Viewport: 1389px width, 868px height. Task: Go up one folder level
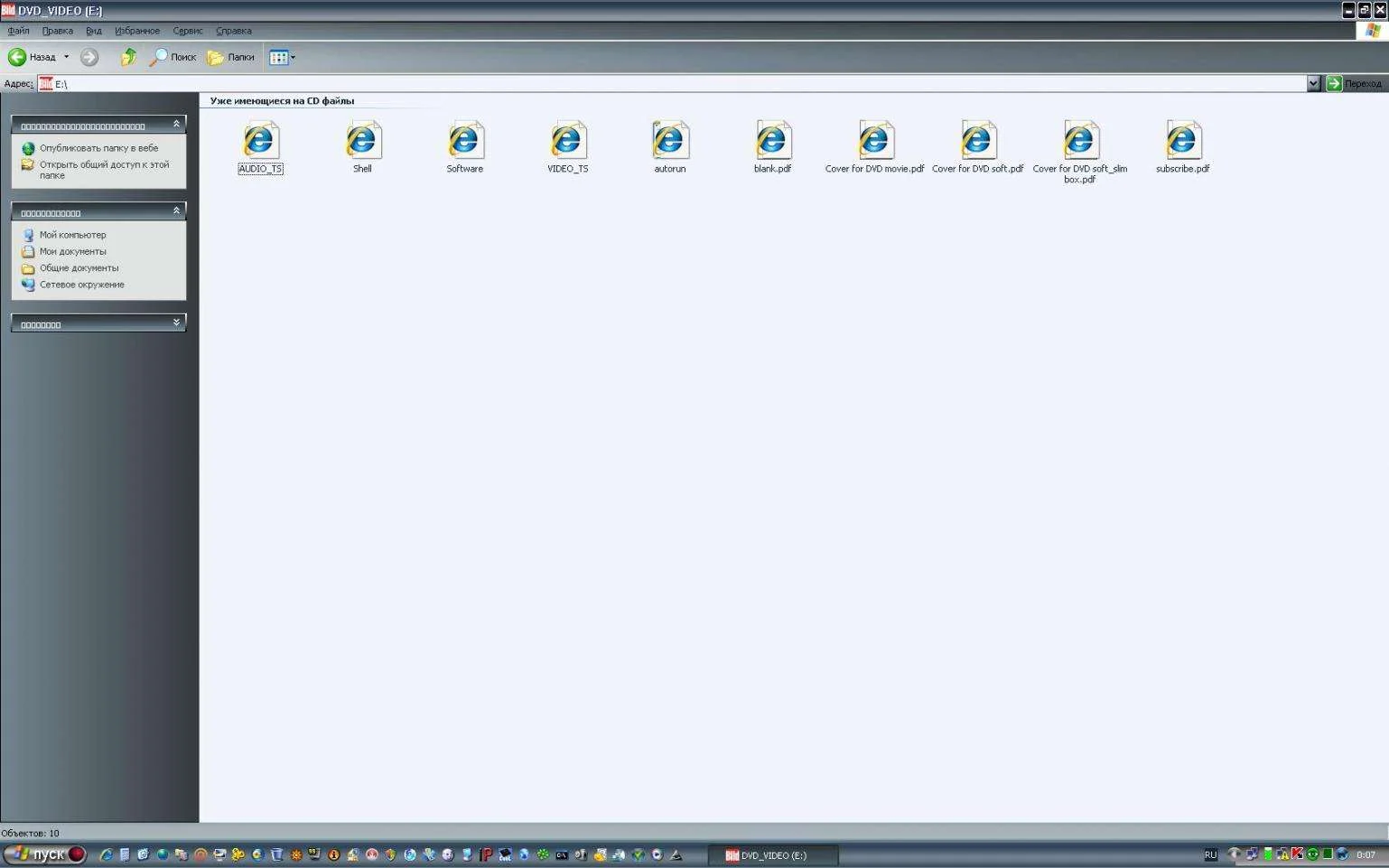(x=128, y=57)
